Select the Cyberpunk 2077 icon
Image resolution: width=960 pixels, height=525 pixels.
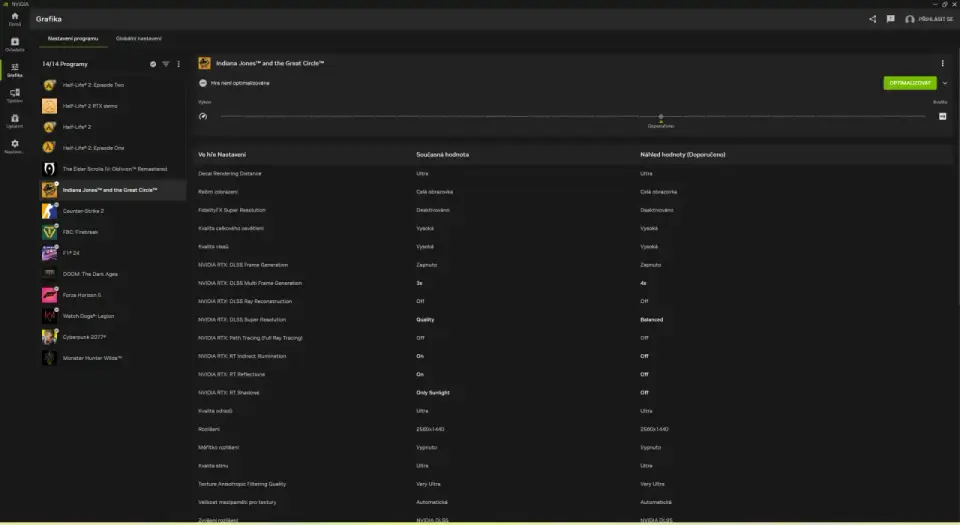pyautogui.click(x=49, y=337)
